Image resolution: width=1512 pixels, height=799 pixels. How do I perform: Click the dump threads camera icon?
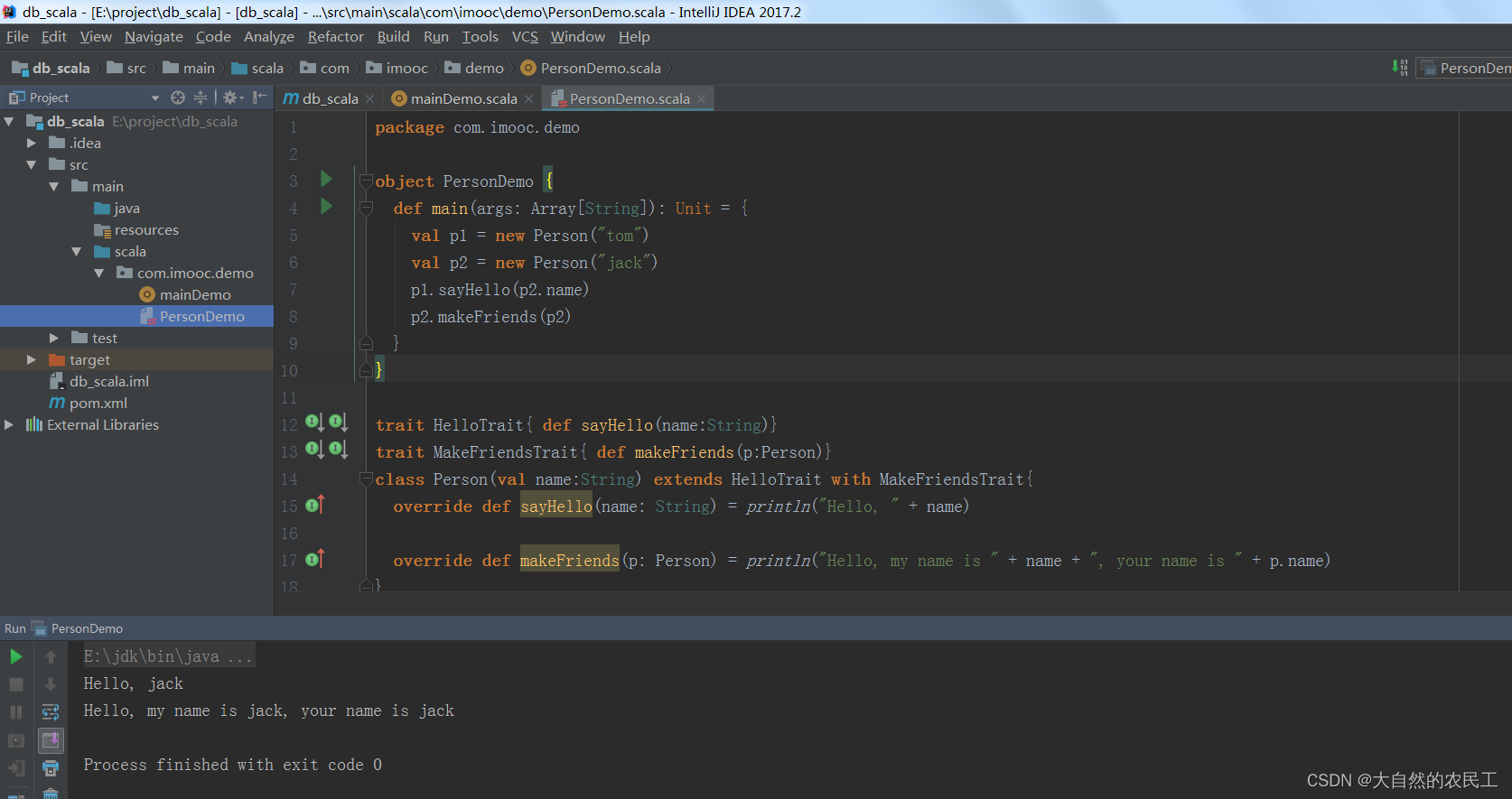click(16, 740)
